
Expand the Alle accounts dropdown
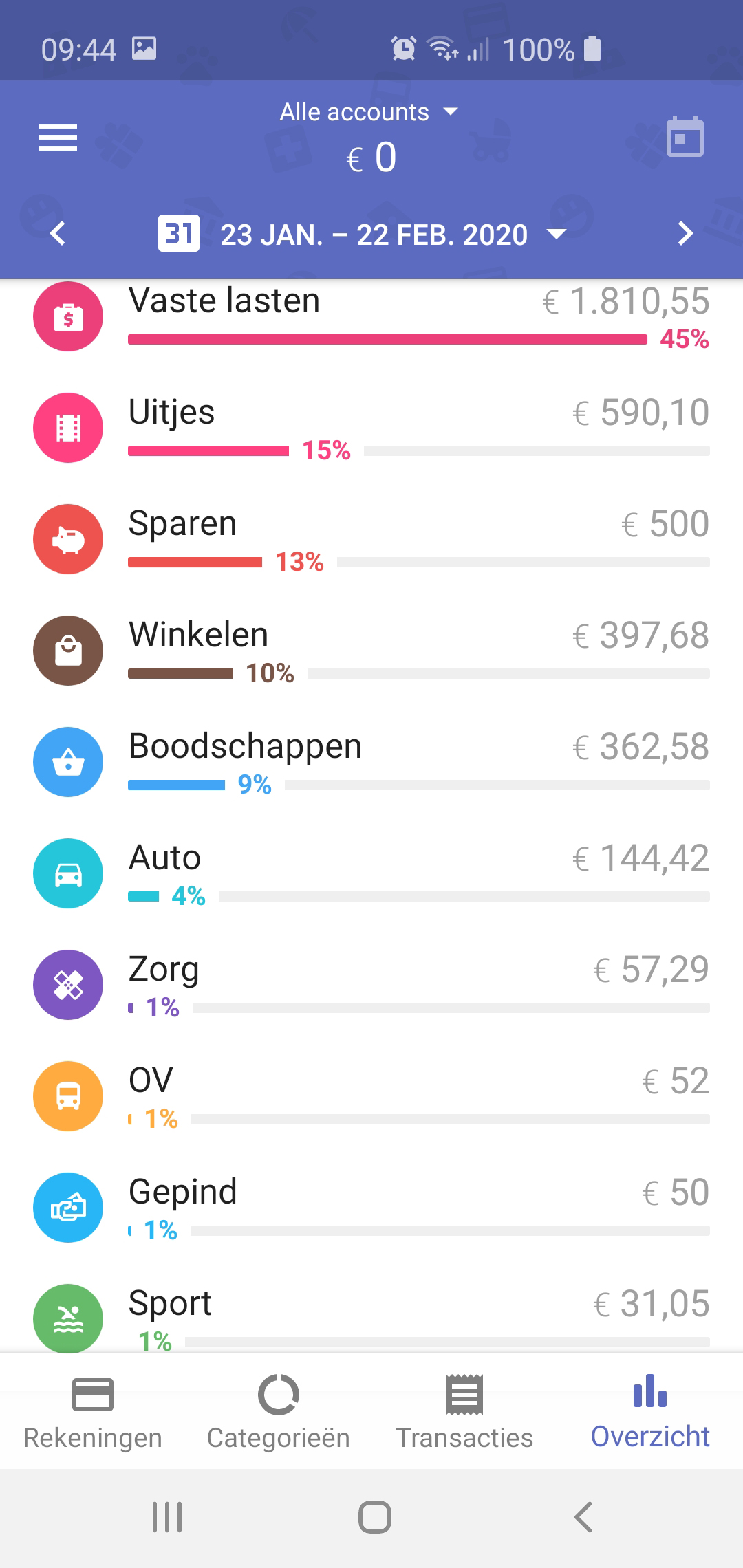coord(369,112)
